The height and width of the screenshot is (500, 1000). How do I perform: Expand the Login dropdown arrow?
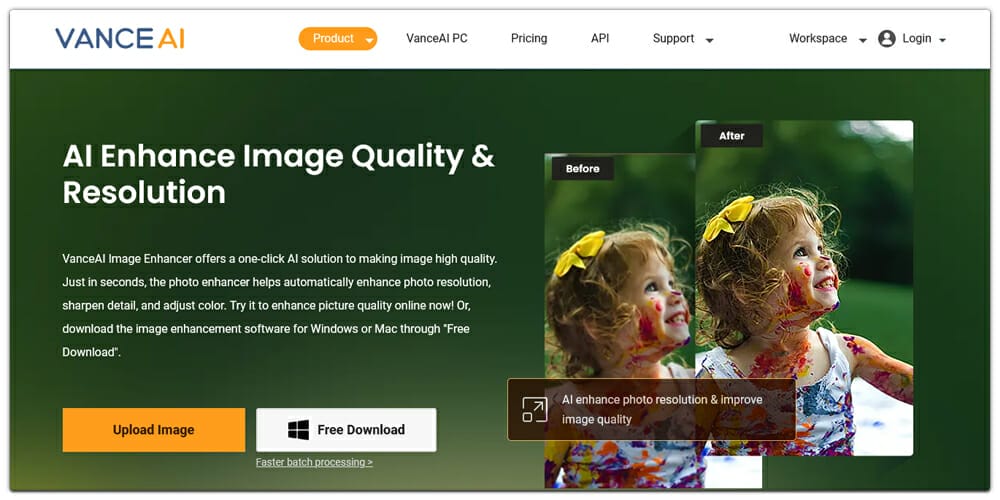point(942,40)
